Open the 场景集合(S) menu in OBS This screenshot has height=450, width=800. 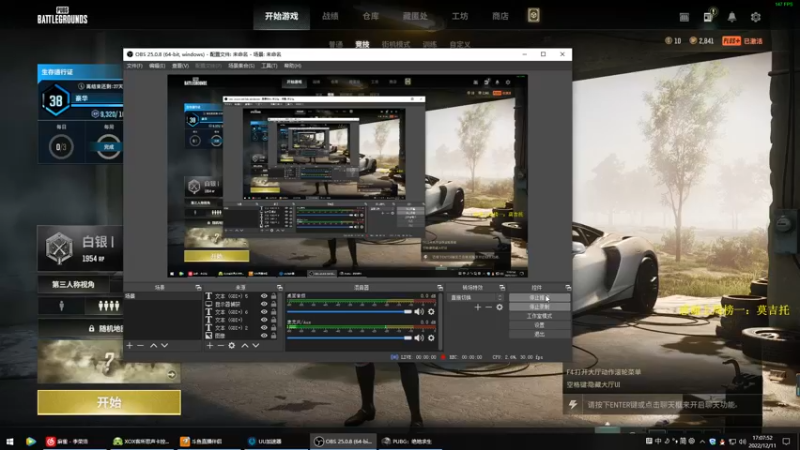[x=241, y=66]
